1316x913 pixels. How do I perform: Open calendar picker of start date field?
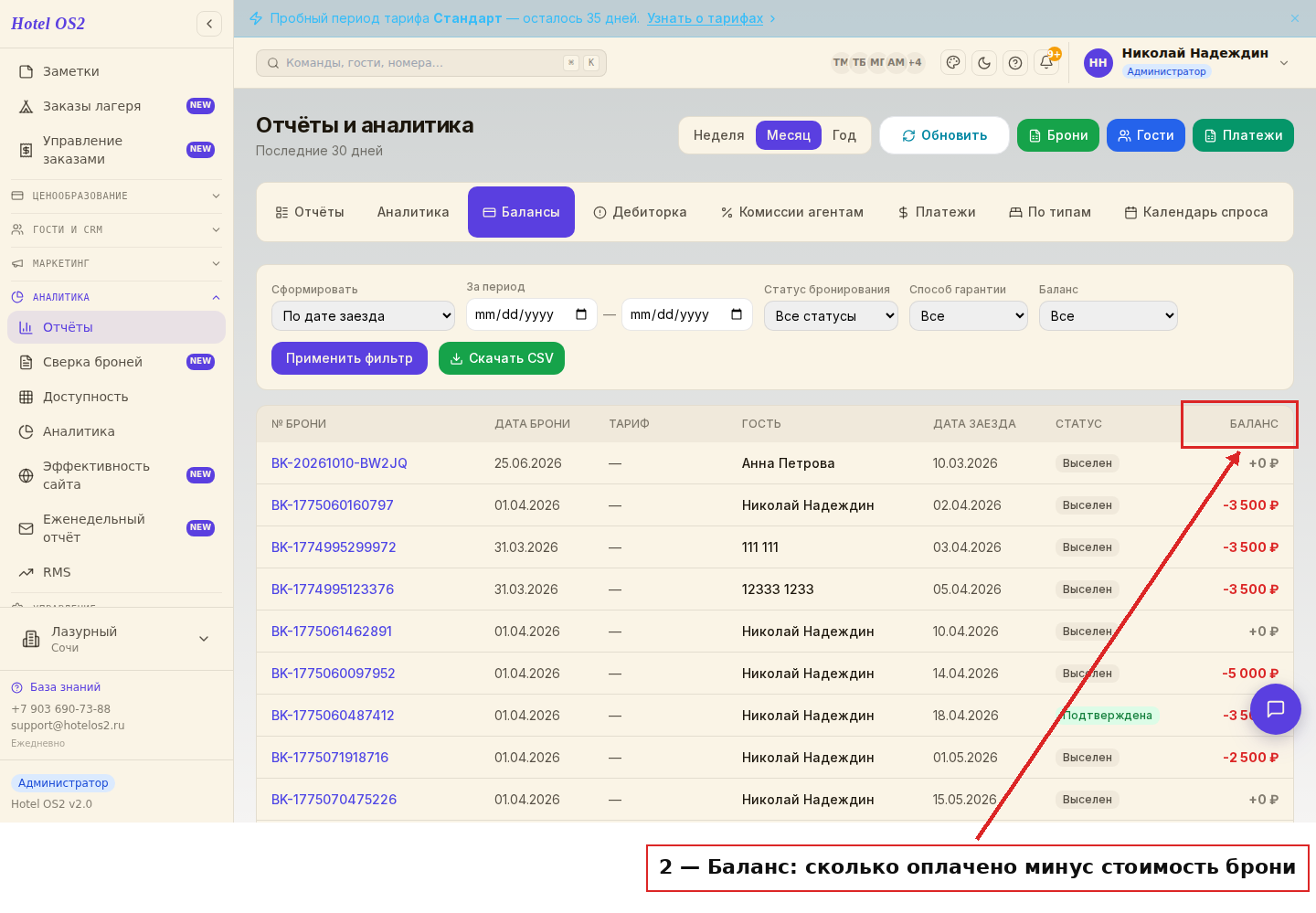[x=581, y=314]
